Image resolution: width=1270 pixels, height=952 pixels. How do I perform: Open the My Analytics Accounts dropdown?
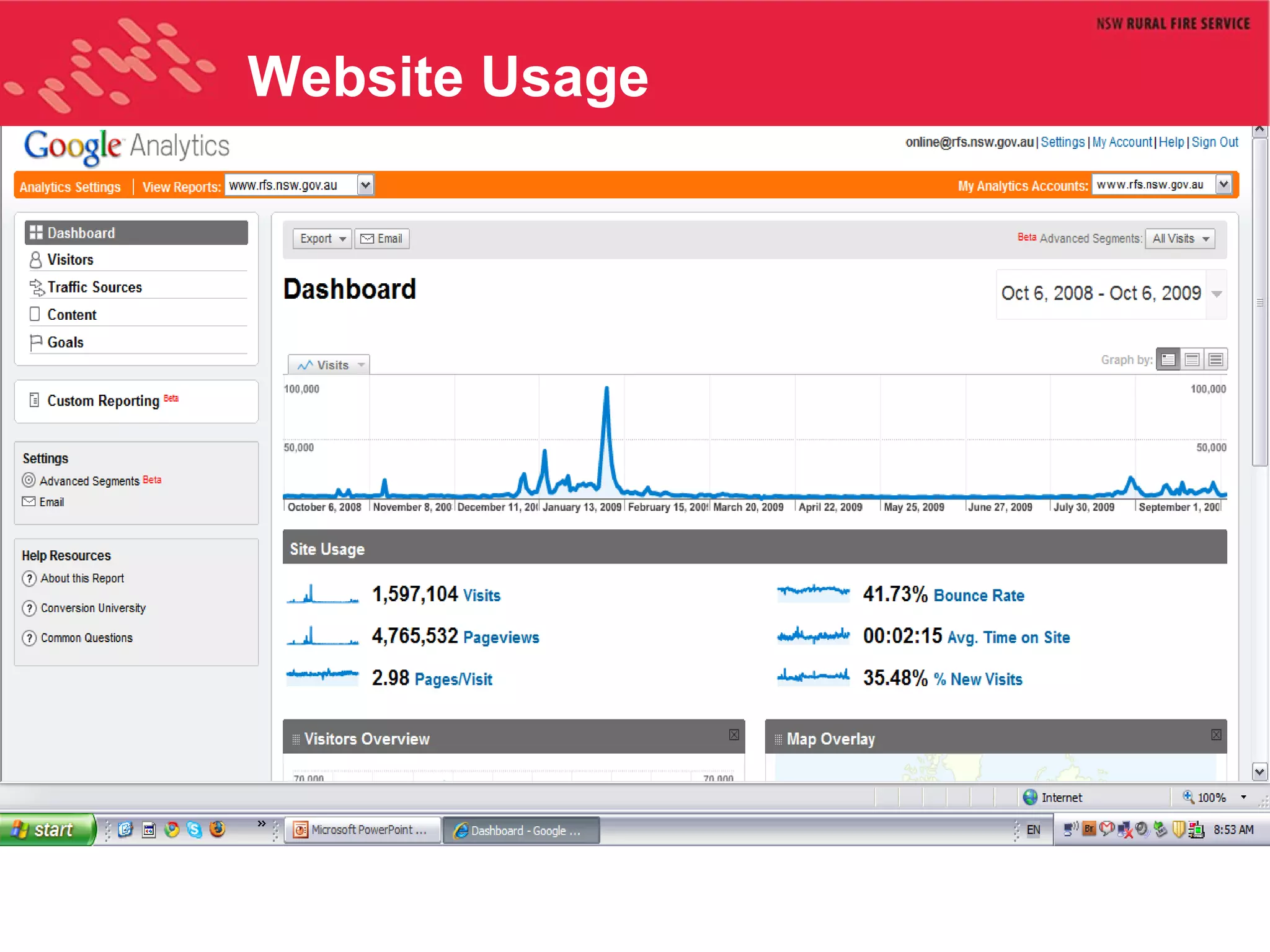point(1162,185)
